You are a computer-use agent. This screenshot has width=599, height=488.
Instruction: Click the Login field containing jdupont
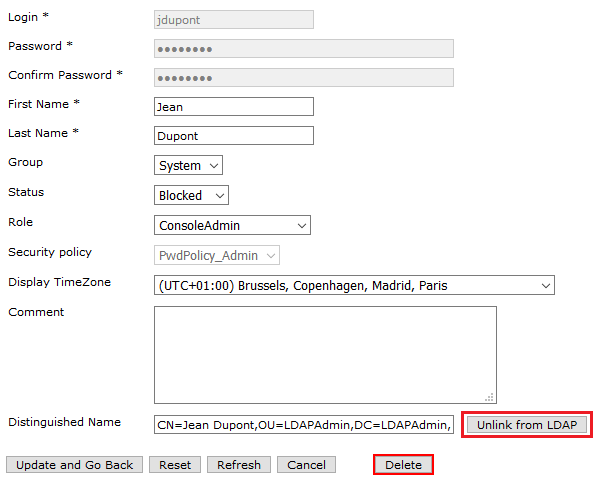point(234,19)
